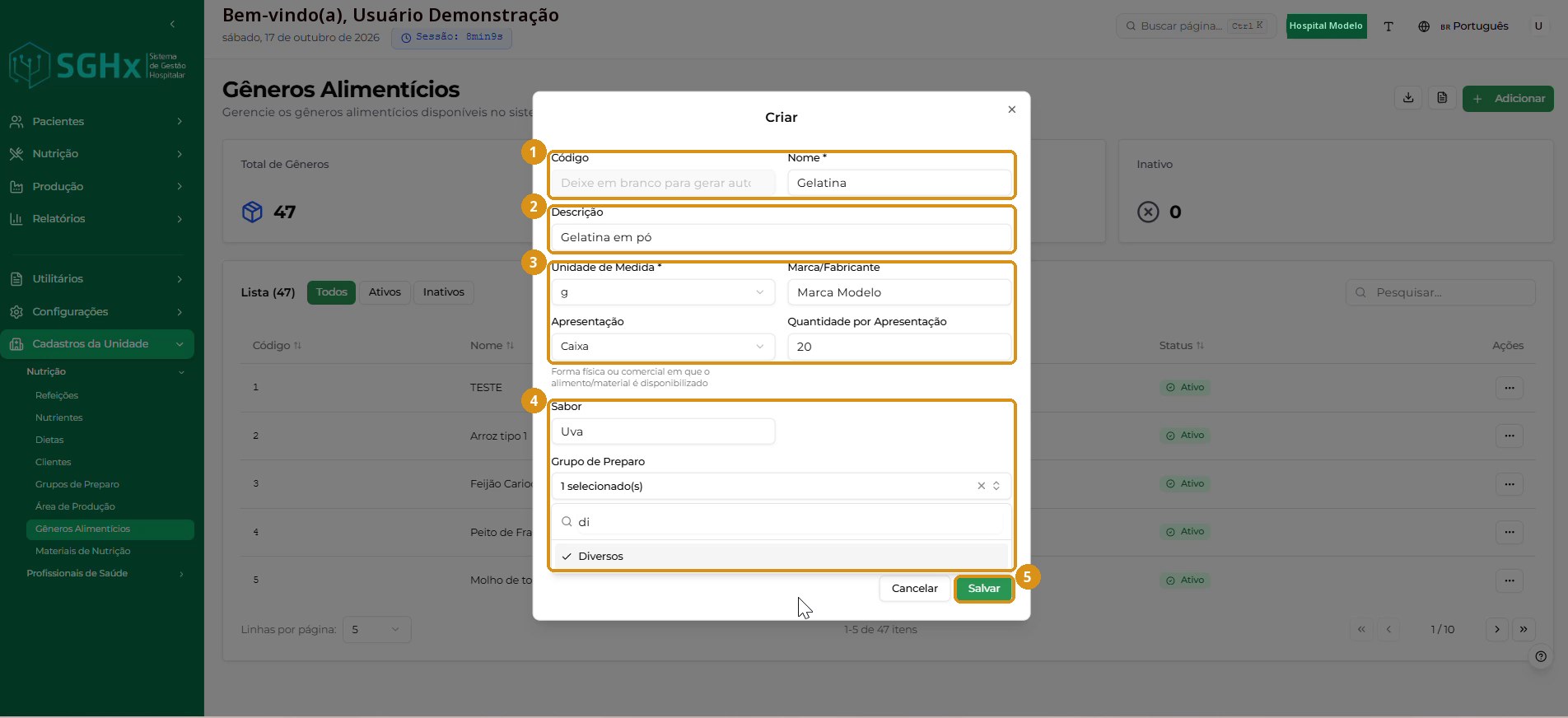Go to last page double arrow

(1524, 629)
